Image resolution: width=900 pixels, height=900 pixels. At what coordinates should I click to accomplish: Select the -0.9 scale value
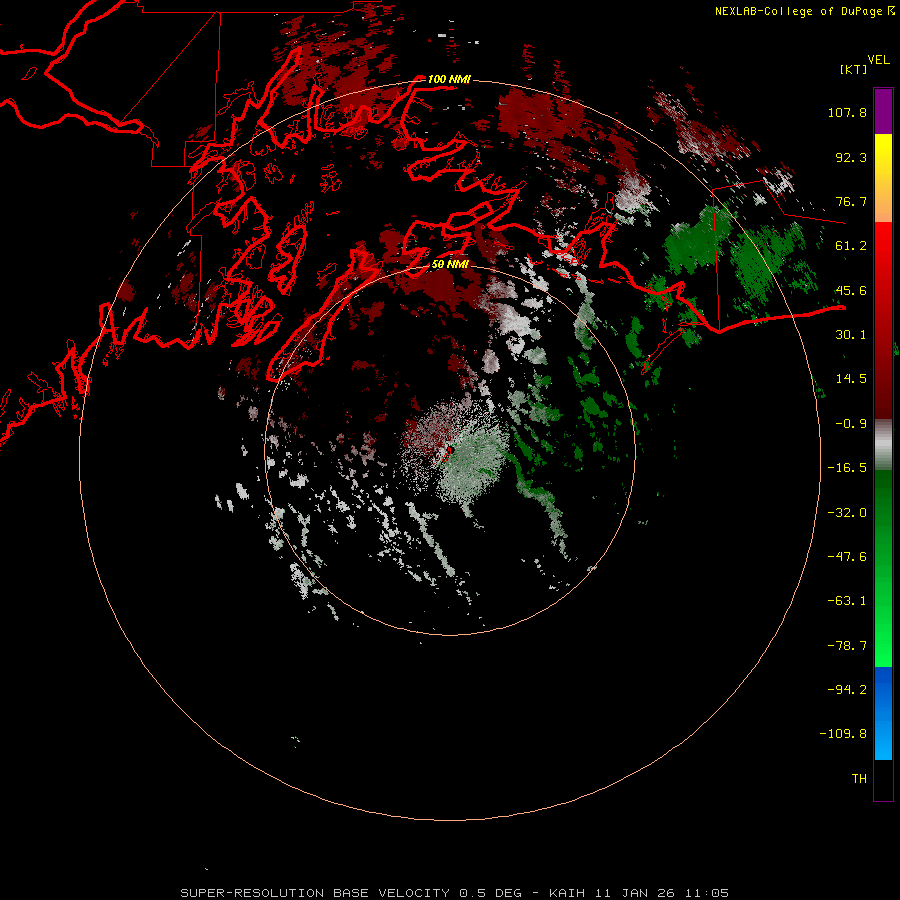851,424
